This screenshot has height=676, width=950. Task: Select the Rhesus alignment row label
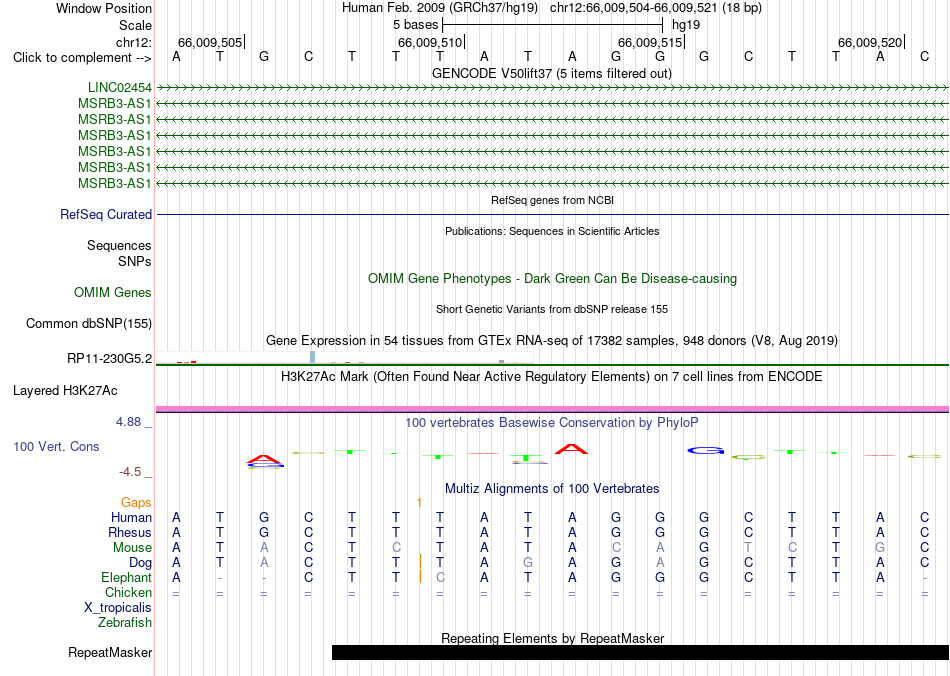point(130,532)
